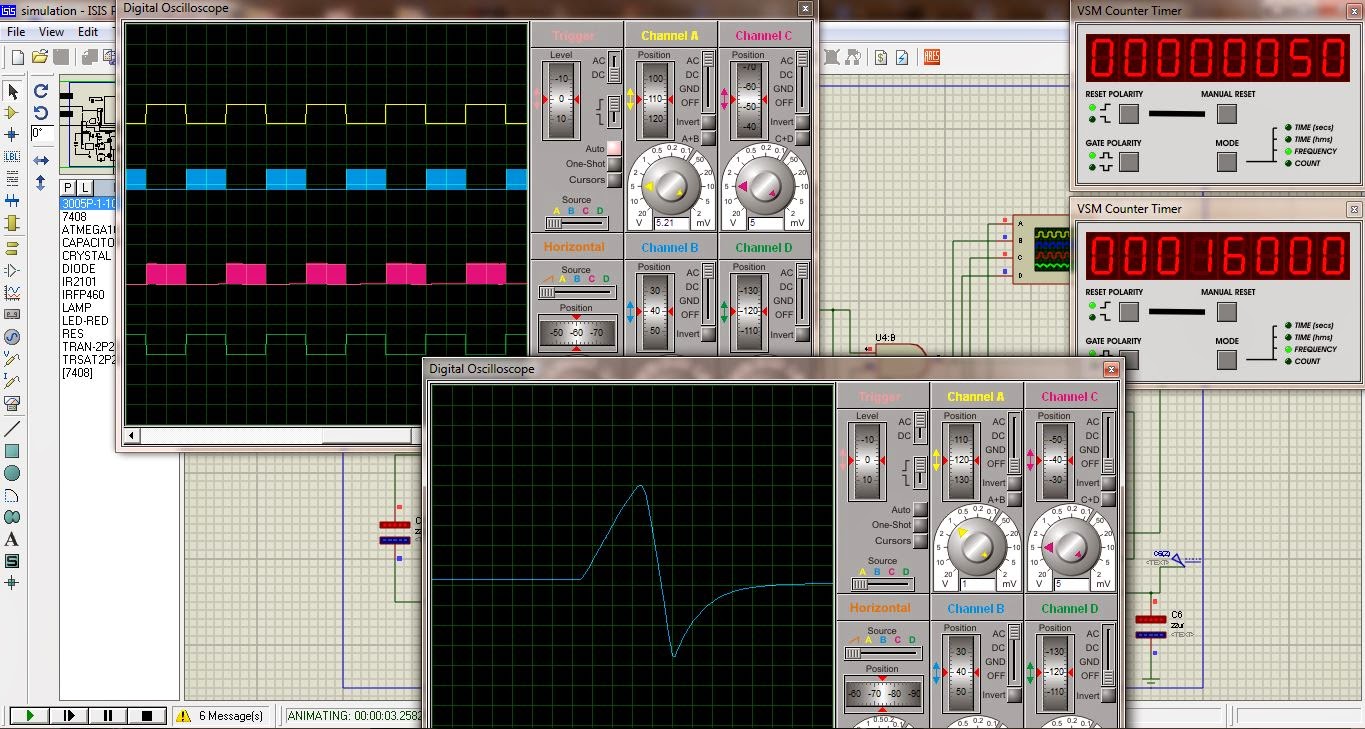1365x729 pixels.
Task: Toggle One-Shot on upper oscilloscope
Action: [614, 164]
